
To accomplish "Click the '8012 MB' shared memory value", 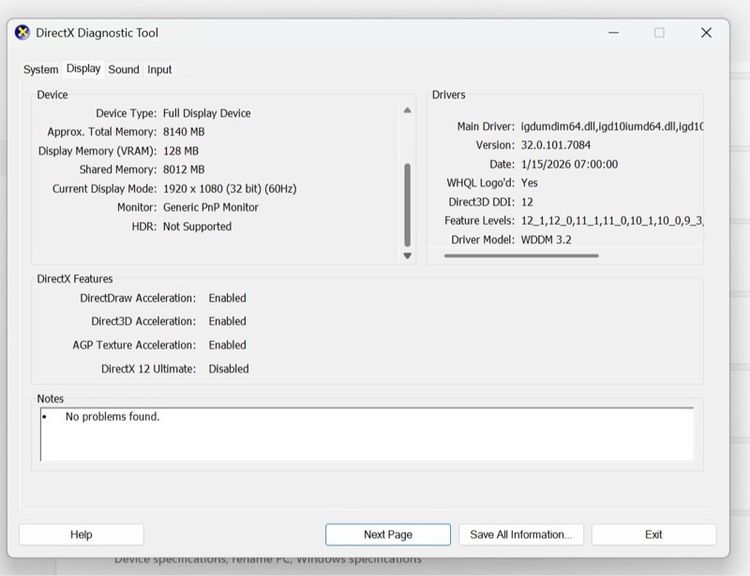I will coord(184,170).
